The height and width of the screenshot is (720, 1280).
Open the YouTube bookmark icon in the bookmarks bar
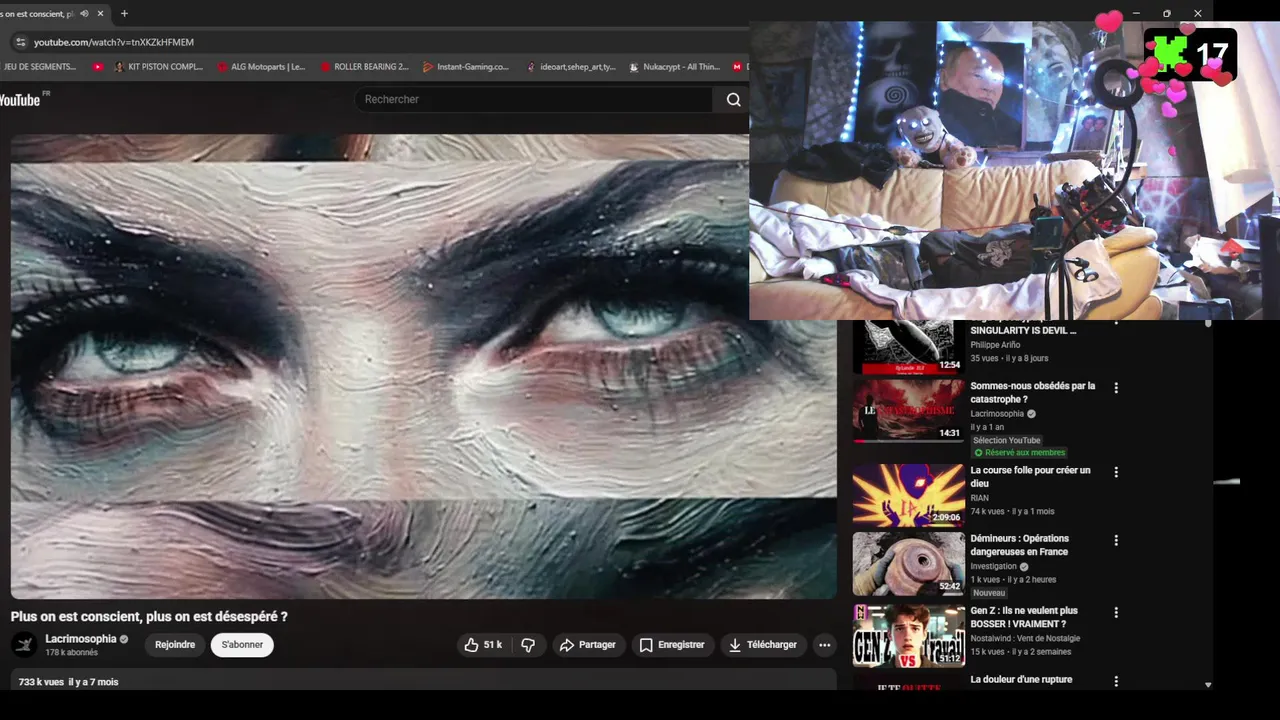click(x=97, y=67)
